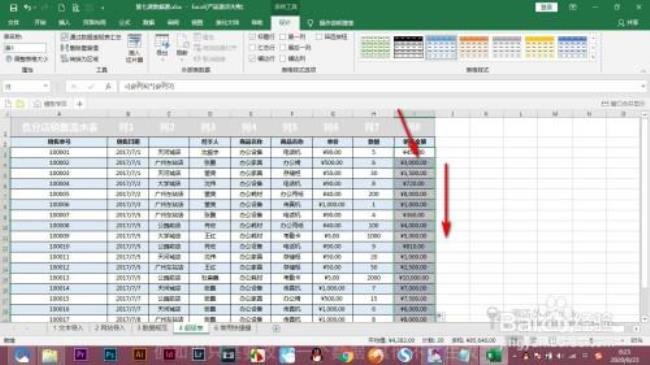Click the Cancel X button in formula bar
650x365 pixels.
(74, 86)
